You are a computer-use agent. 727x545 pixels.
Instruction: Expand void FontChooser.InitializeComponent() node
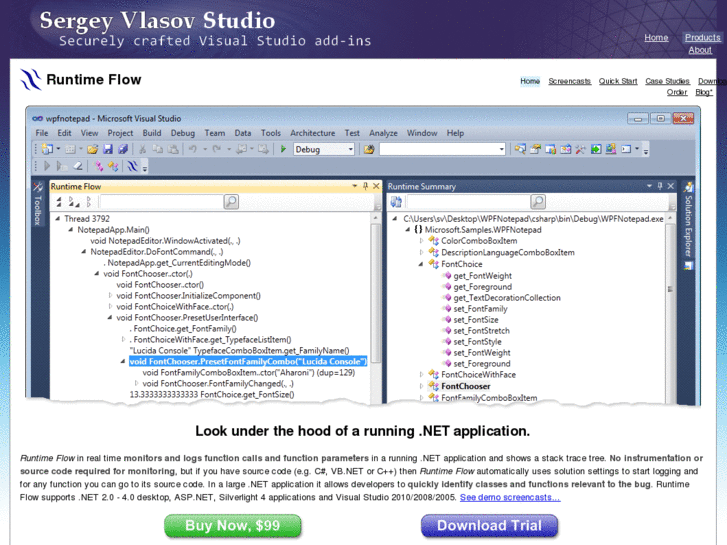click(x=110, y=296)
